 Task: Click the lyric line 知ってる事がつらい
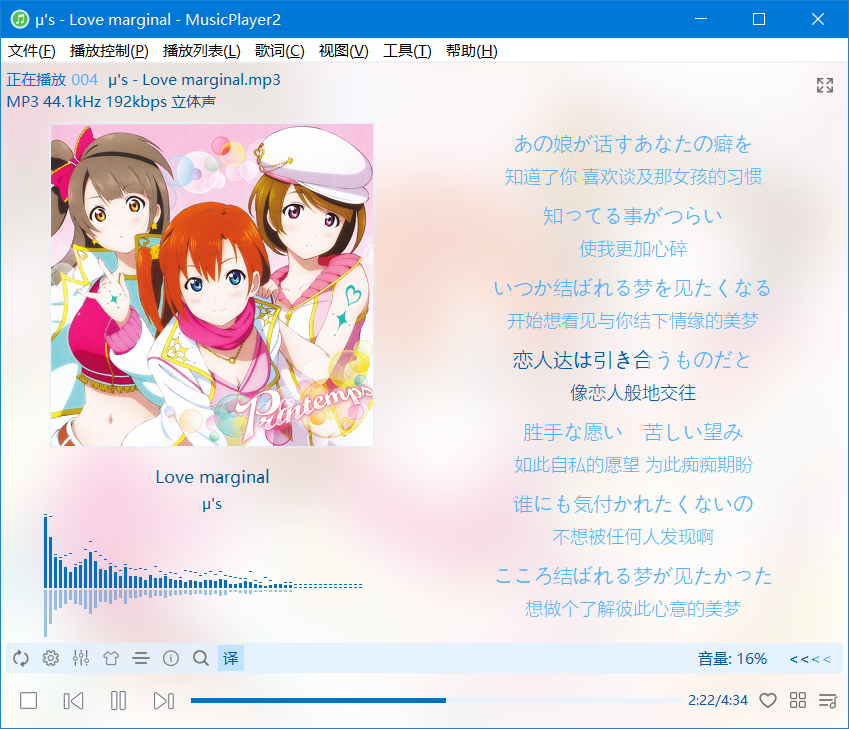click(632, 216)
